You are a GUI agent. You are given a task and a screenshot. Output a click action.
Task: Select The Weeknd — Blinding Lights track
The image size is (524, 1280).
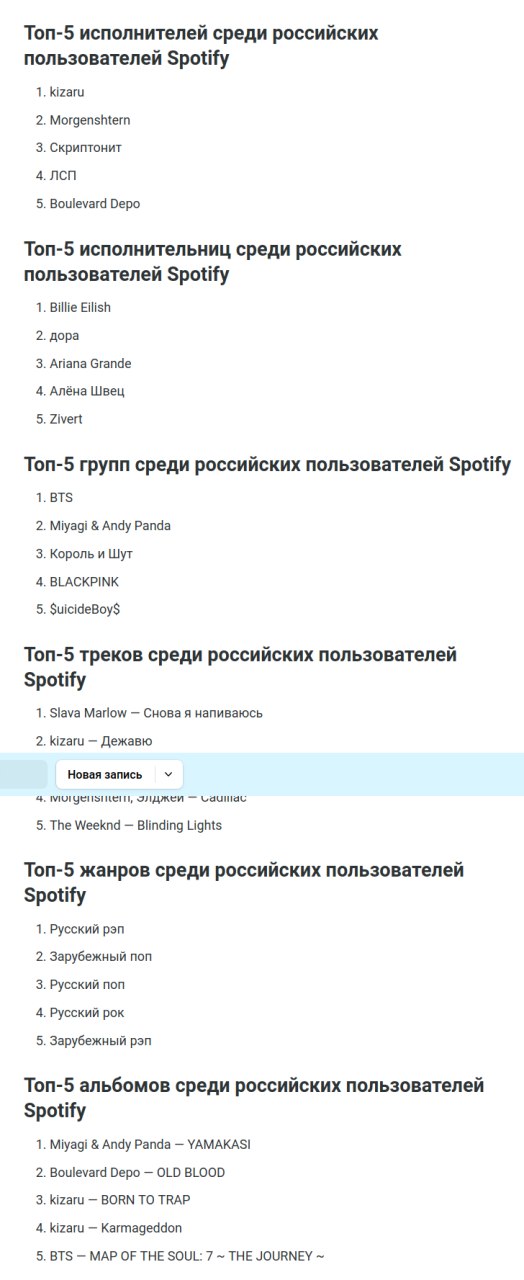[x=136, y=825]
